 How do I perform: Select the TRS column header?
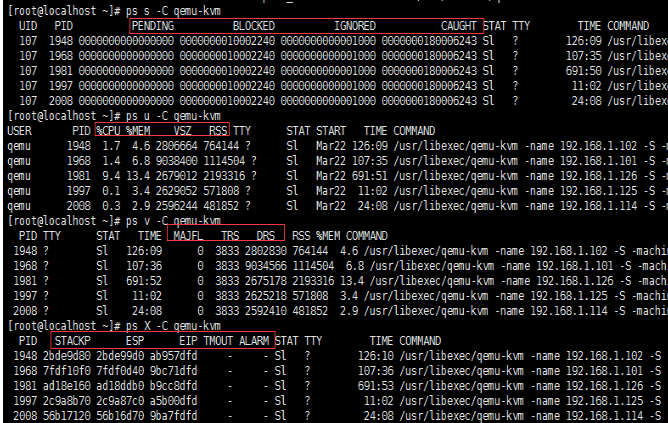230,236
